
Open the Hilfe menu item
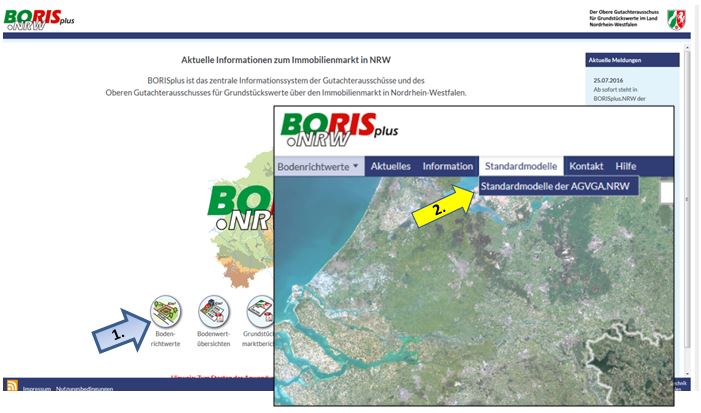pyautogui.click(x=625, y=166)
